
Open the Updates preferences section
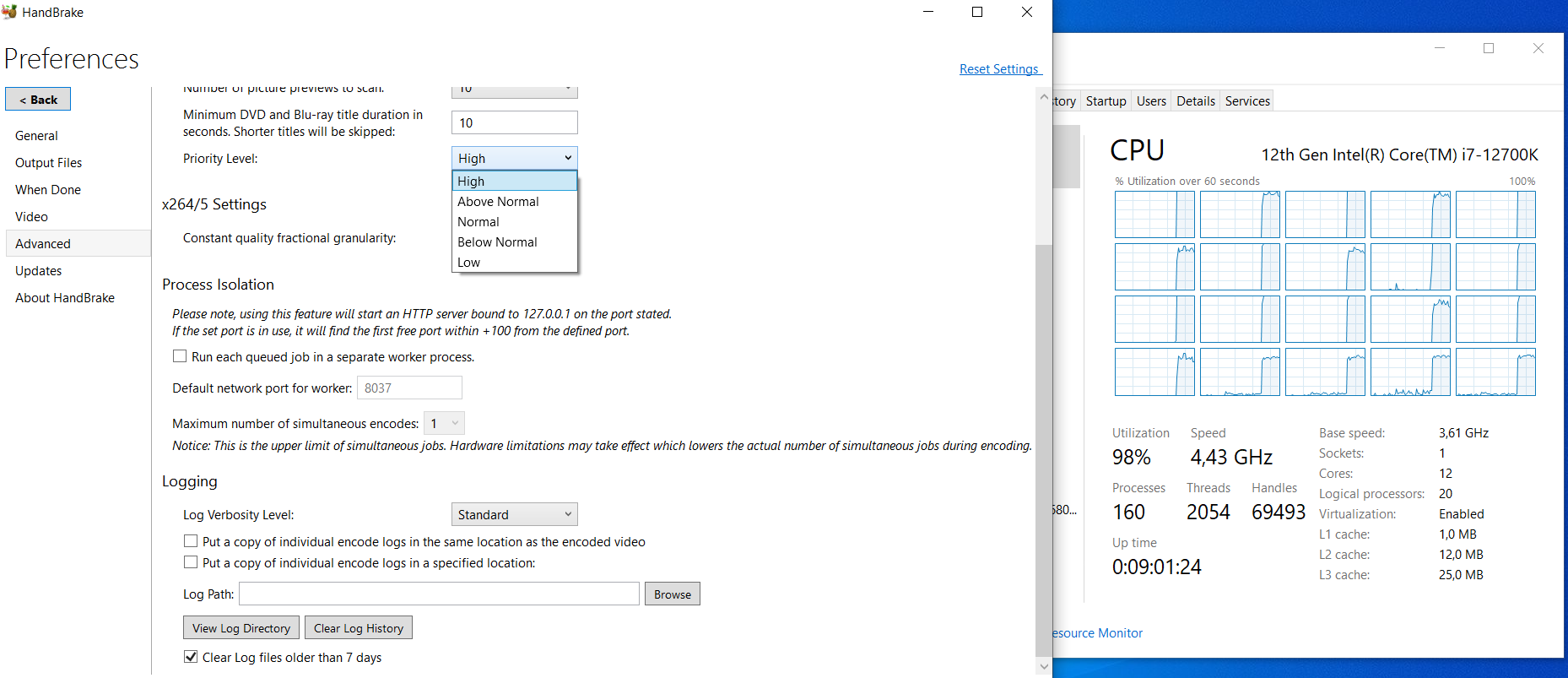[39, 271]
